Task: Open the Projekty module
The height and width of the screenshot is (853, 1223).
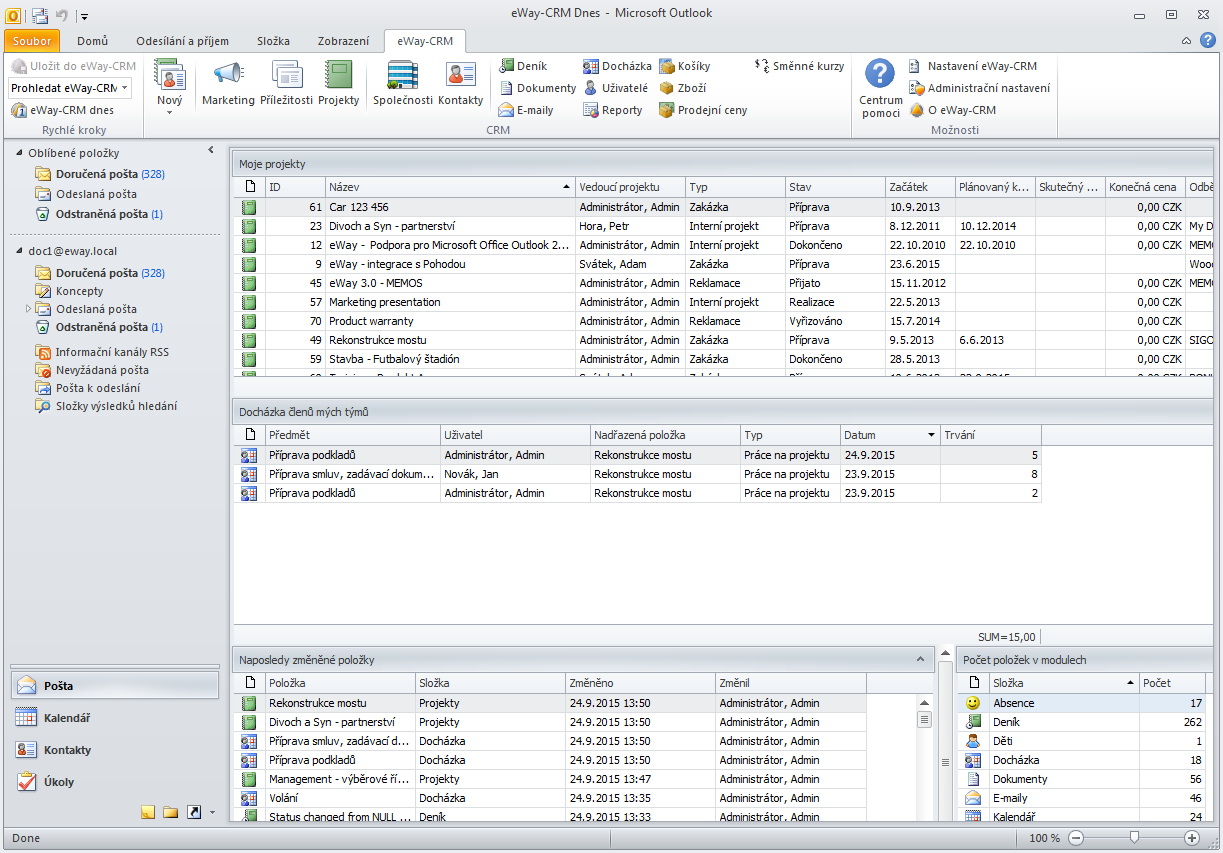Action: 339,84
